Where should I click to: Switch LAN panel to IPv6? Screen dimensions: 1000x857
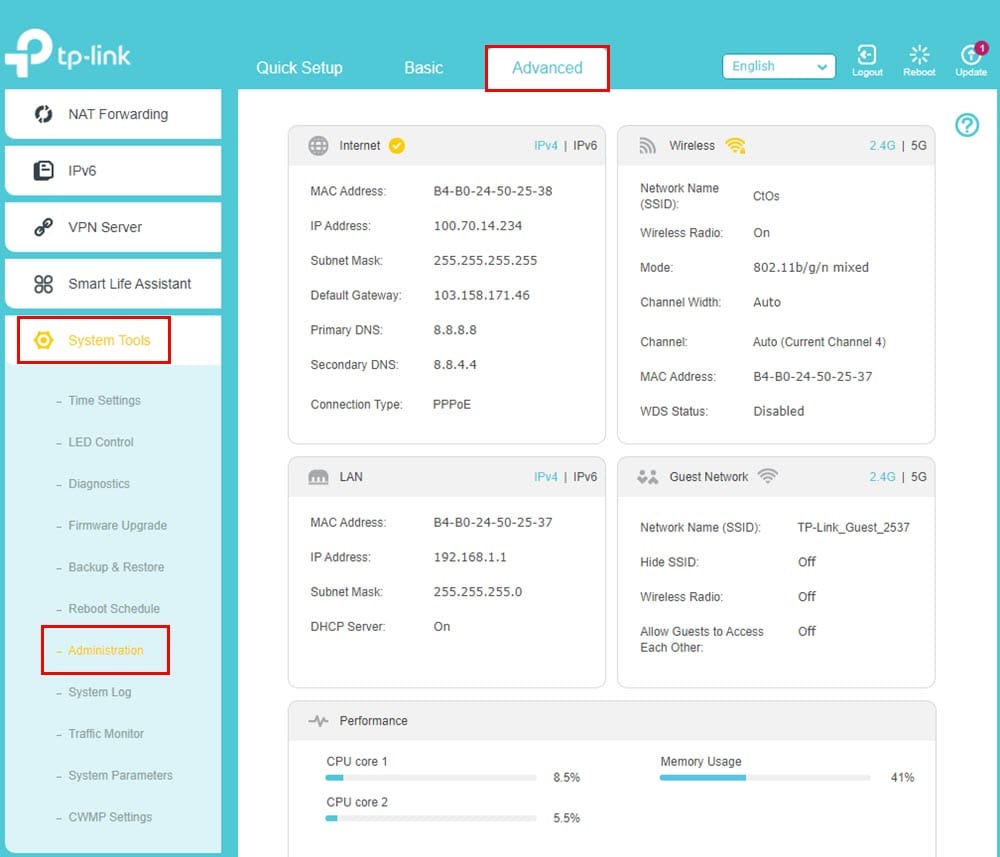point(585,477)
